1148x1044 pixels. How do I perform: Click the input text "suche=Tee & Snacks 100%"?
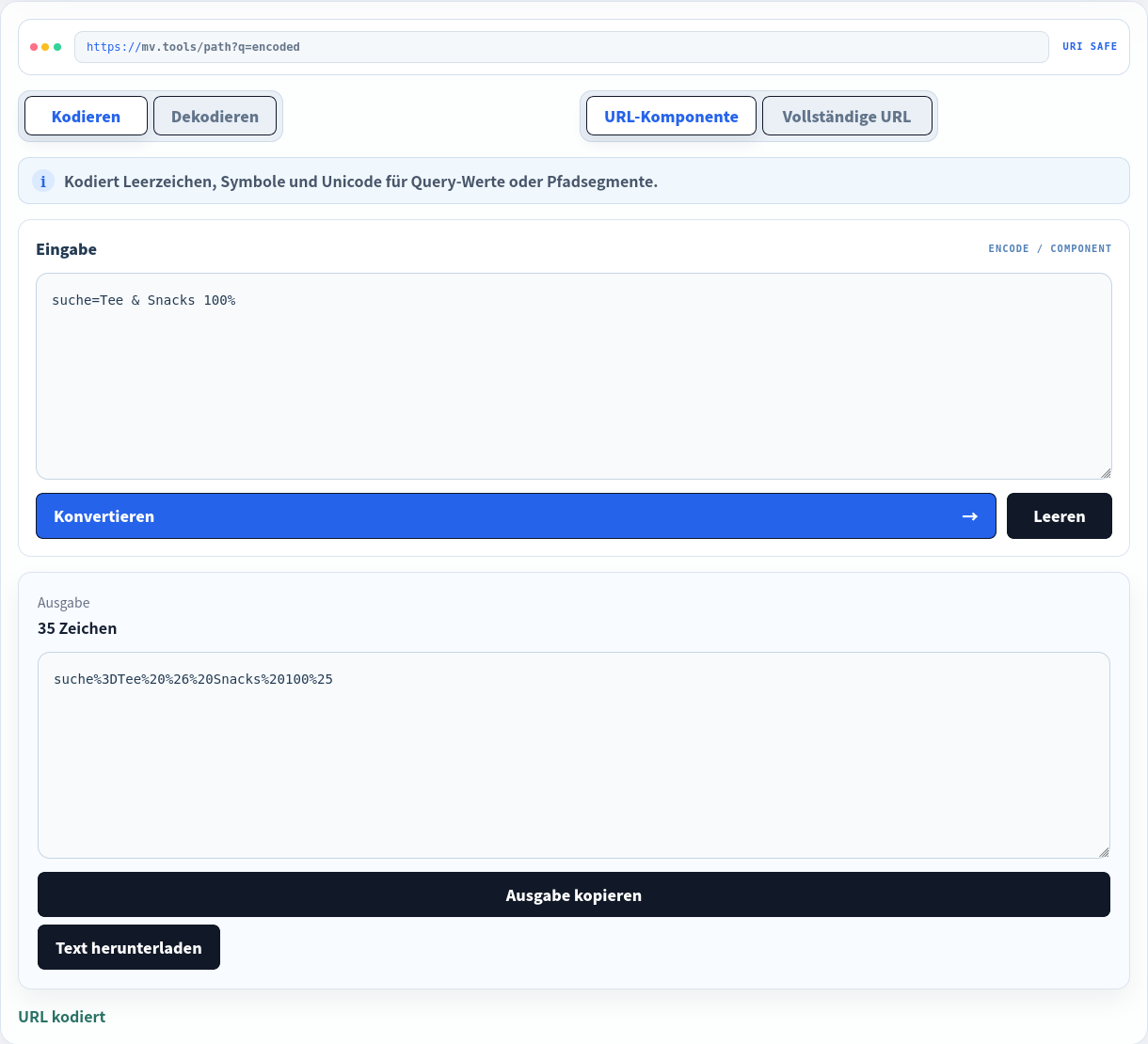[144, 300]
